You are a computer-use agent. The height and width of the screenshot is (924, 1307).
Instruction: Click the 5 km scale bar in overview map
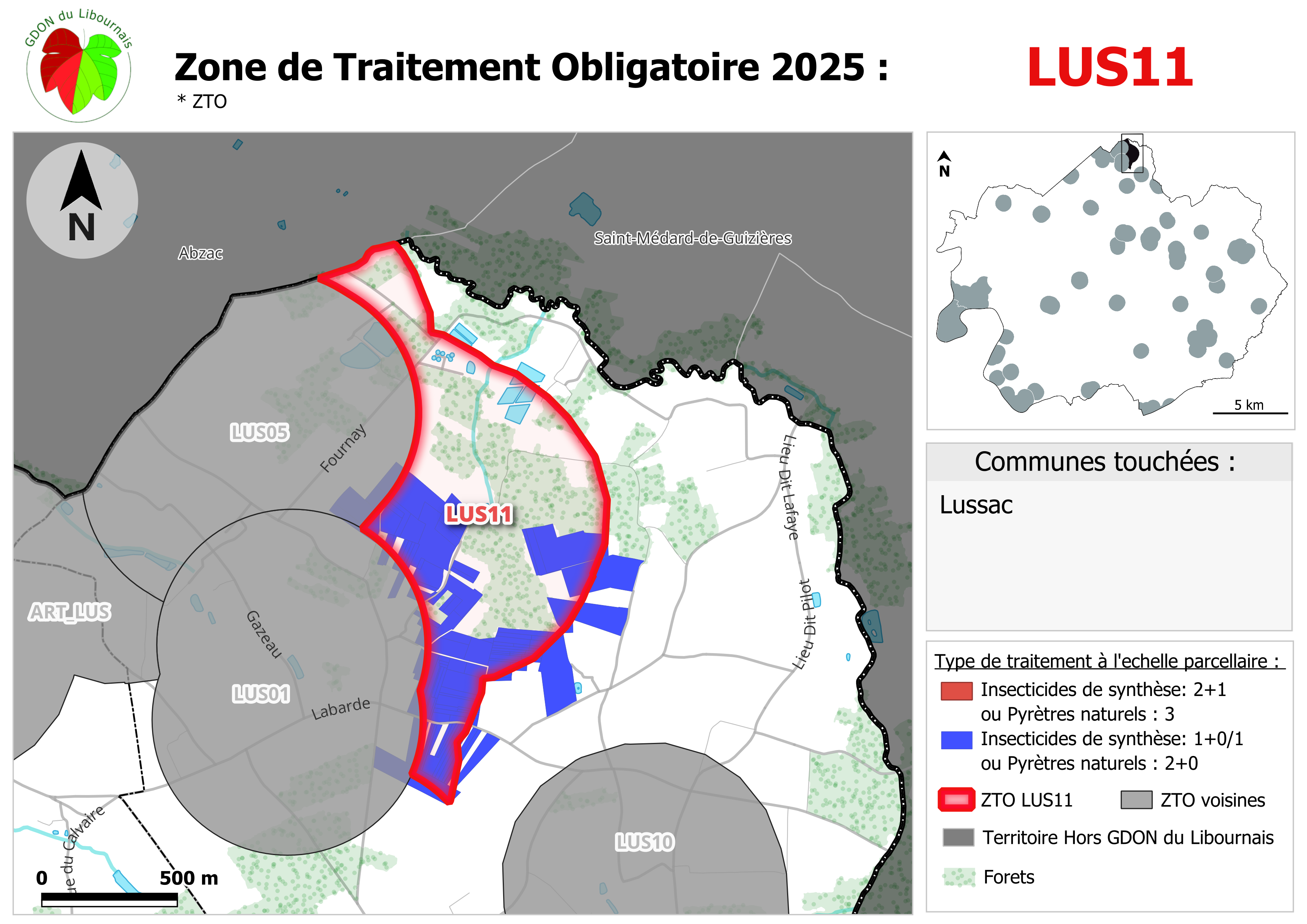[x=1250, y=412]
